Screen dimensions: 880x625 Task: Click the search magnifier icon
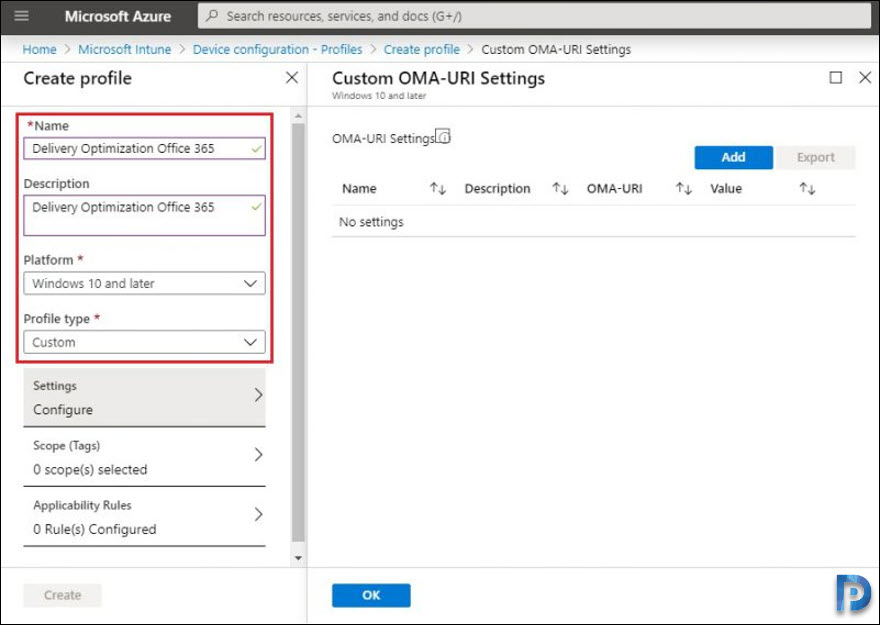212,16
